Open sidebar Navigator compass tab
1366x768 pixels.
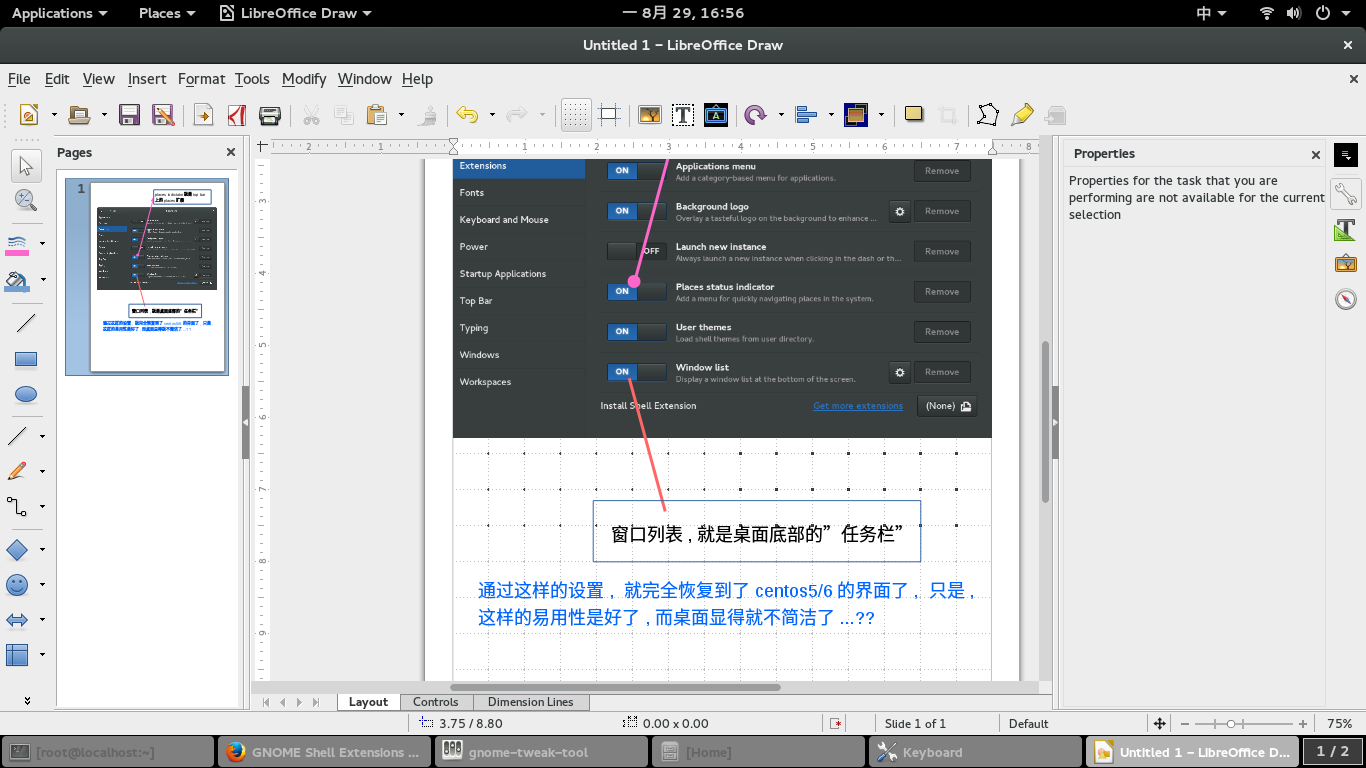pos(1346,299)
